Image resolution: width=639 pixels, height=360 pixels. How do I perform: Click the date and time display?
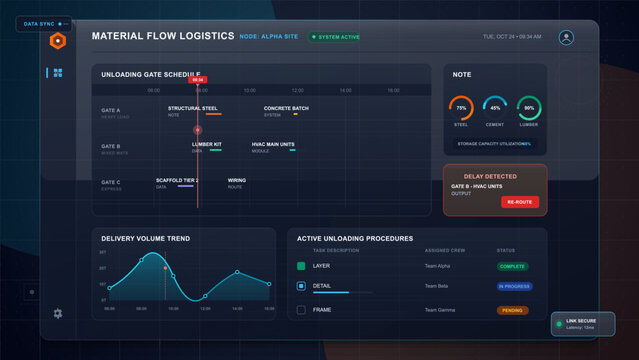pyautogui.click(x=512, y=37)
